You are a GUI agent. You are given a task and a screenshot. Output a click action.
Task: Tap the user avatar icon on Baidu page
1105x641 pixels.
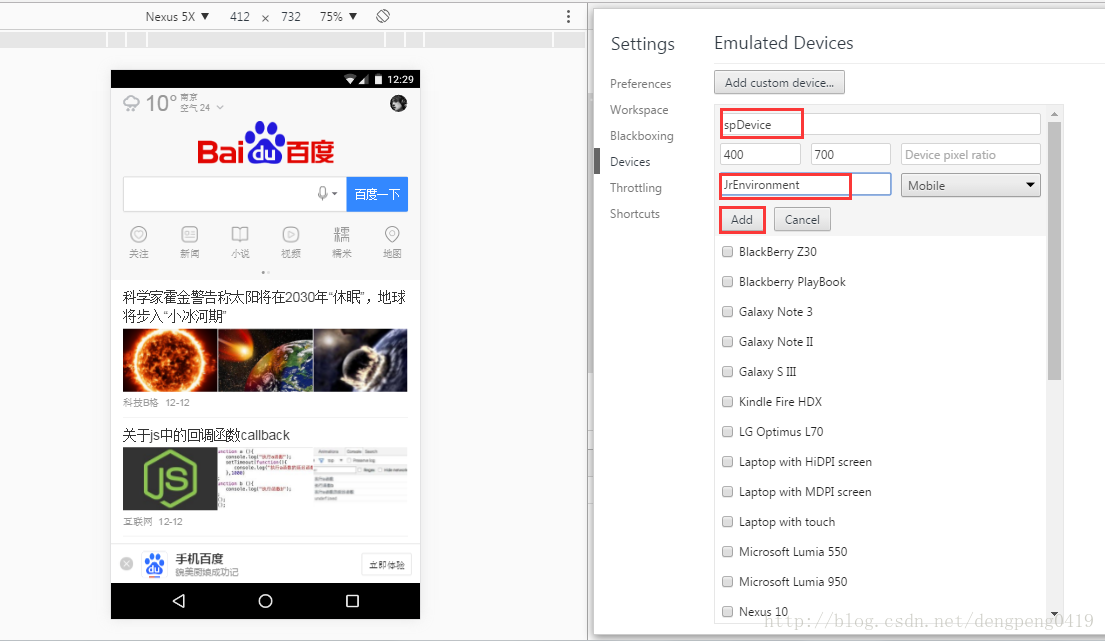[398, 104]
